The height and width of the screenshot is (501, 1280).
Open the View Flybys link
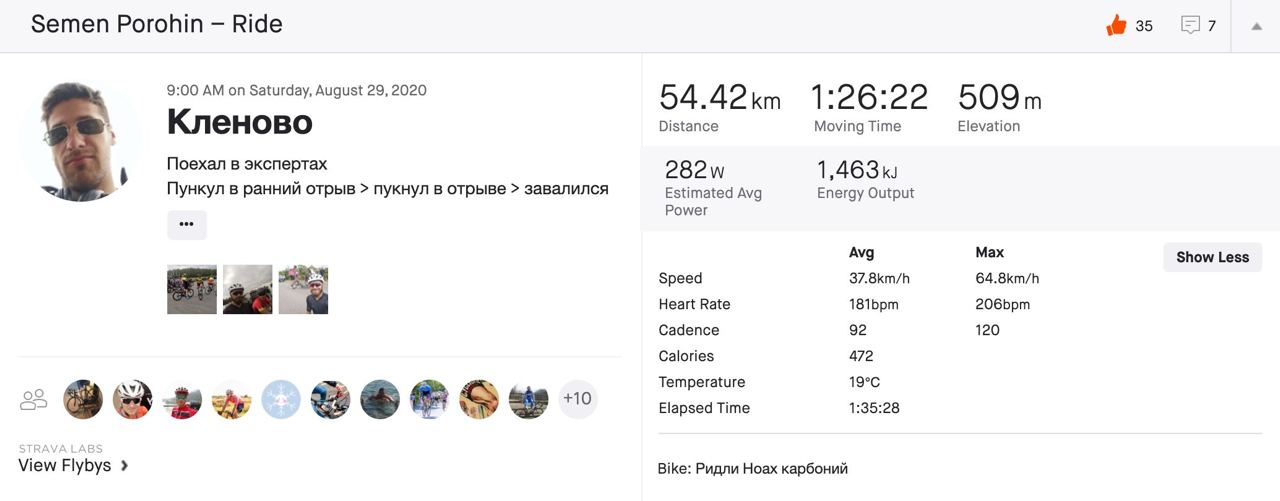click(65, 465)
